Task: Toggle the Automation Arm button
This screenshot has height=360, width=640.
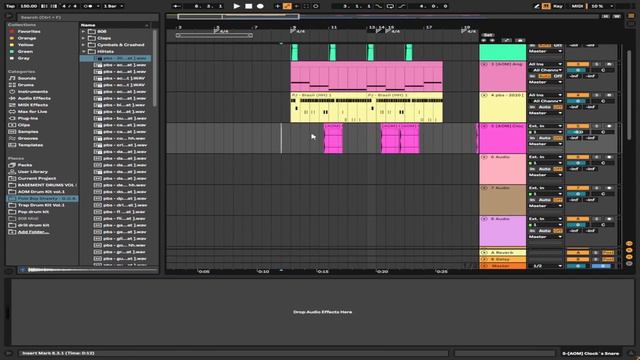Action: coord(287,6)
